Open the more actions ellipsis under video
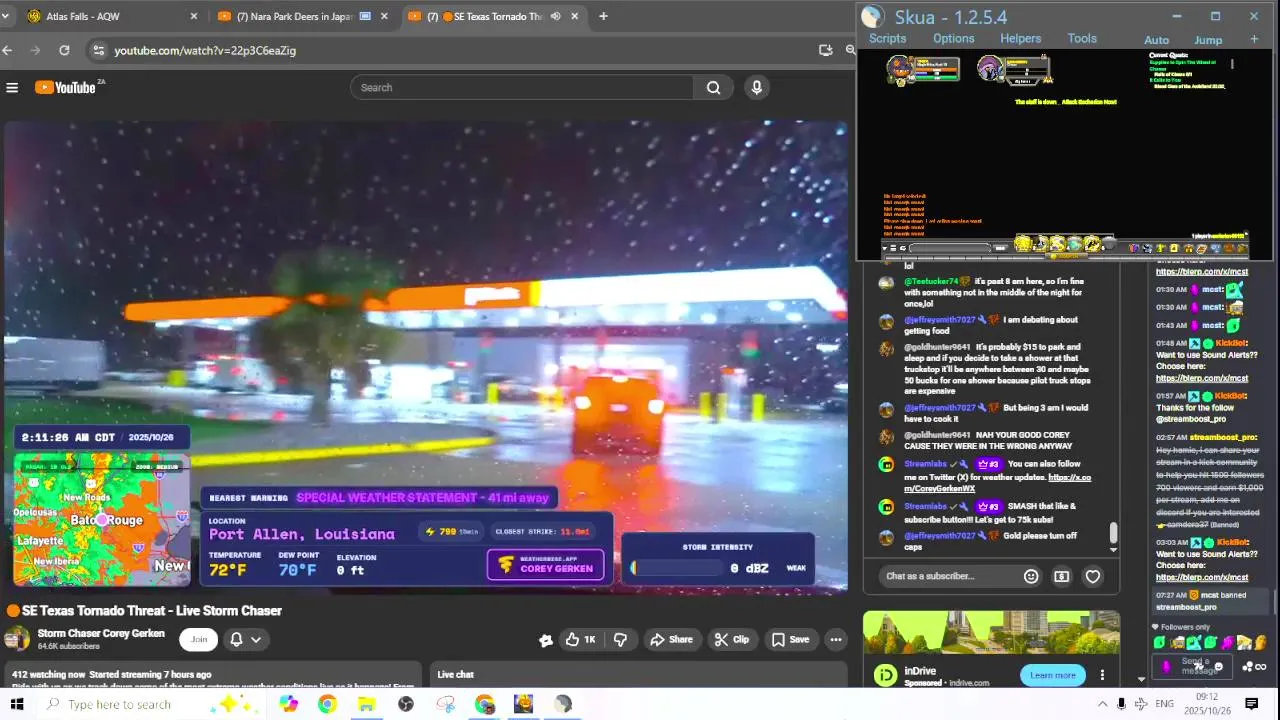1280x720 pixels. pyautogui.click(x=836, y=640)
